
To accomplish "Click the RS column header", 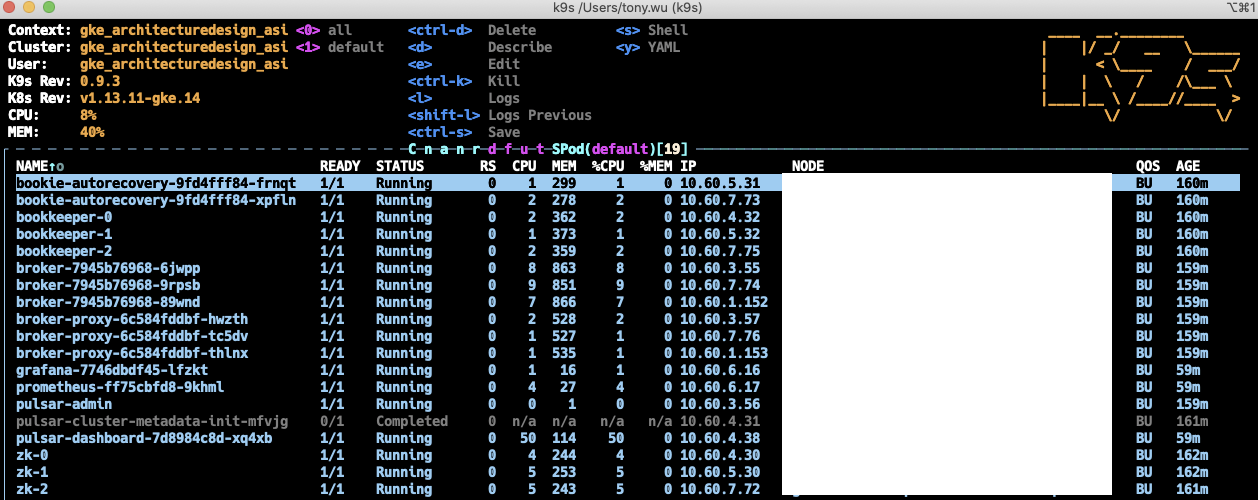I will pos(488,166).
